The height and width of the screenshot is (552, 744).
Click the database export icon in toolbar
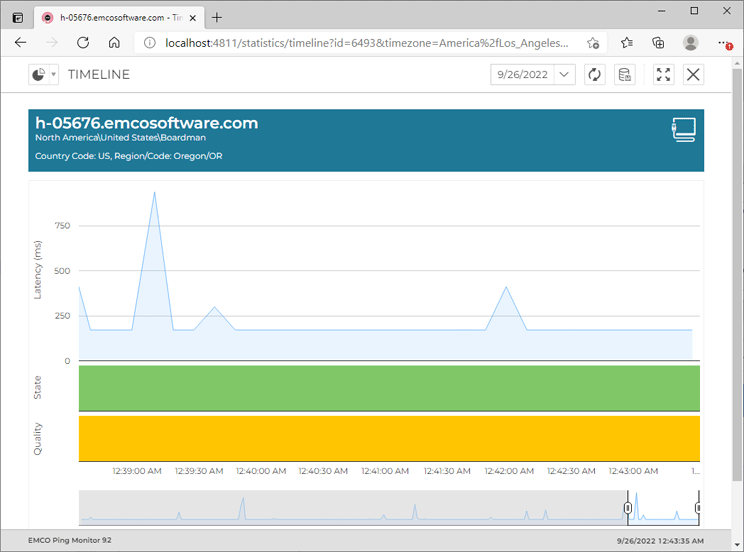coord(625,75)
